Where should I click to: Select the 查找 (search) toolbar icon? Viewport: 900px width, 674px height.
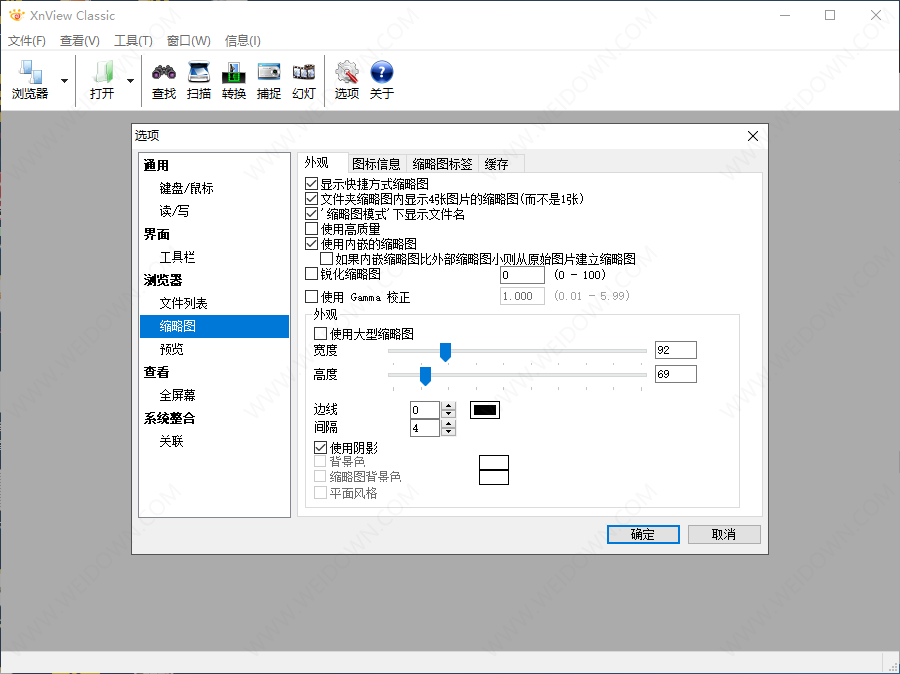[164, 78]
